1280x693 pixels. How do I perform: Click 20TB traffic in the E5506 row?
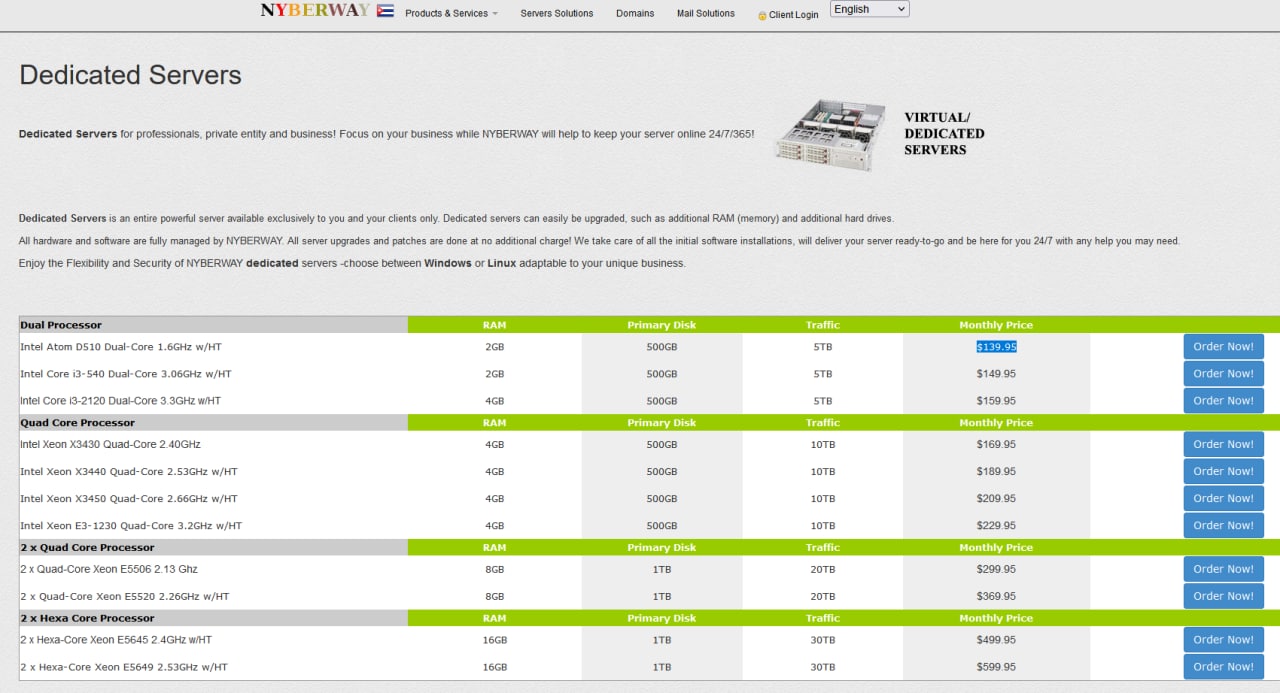click(823, 570)
